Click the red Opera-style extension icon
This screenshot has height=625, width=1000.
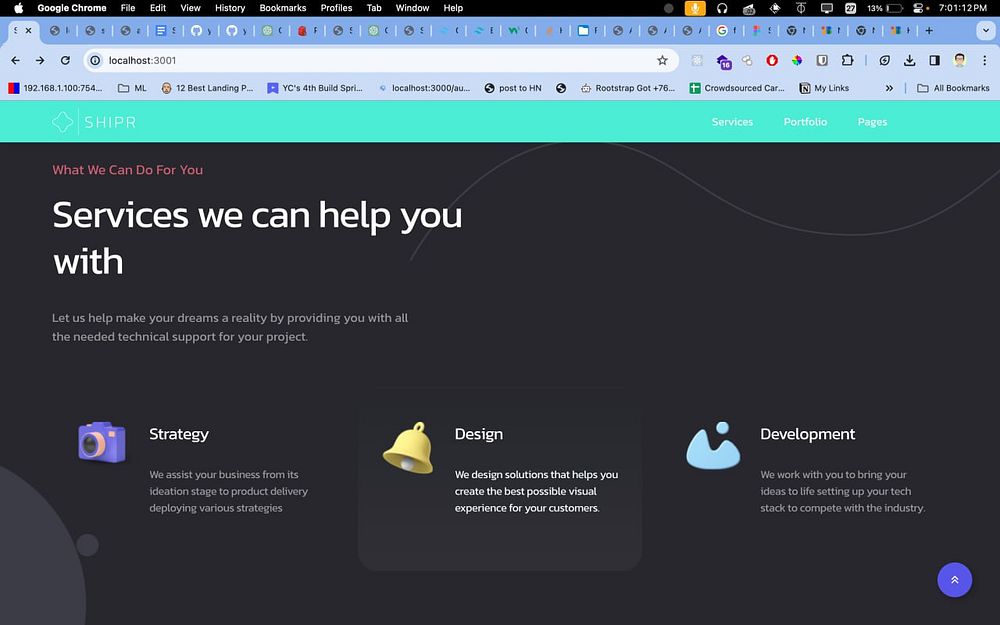point(772,61)
